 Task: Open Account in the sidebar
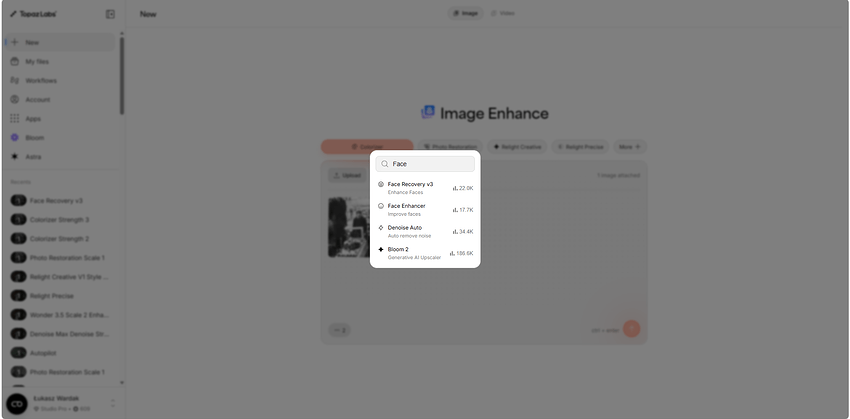tap(60, 100)
